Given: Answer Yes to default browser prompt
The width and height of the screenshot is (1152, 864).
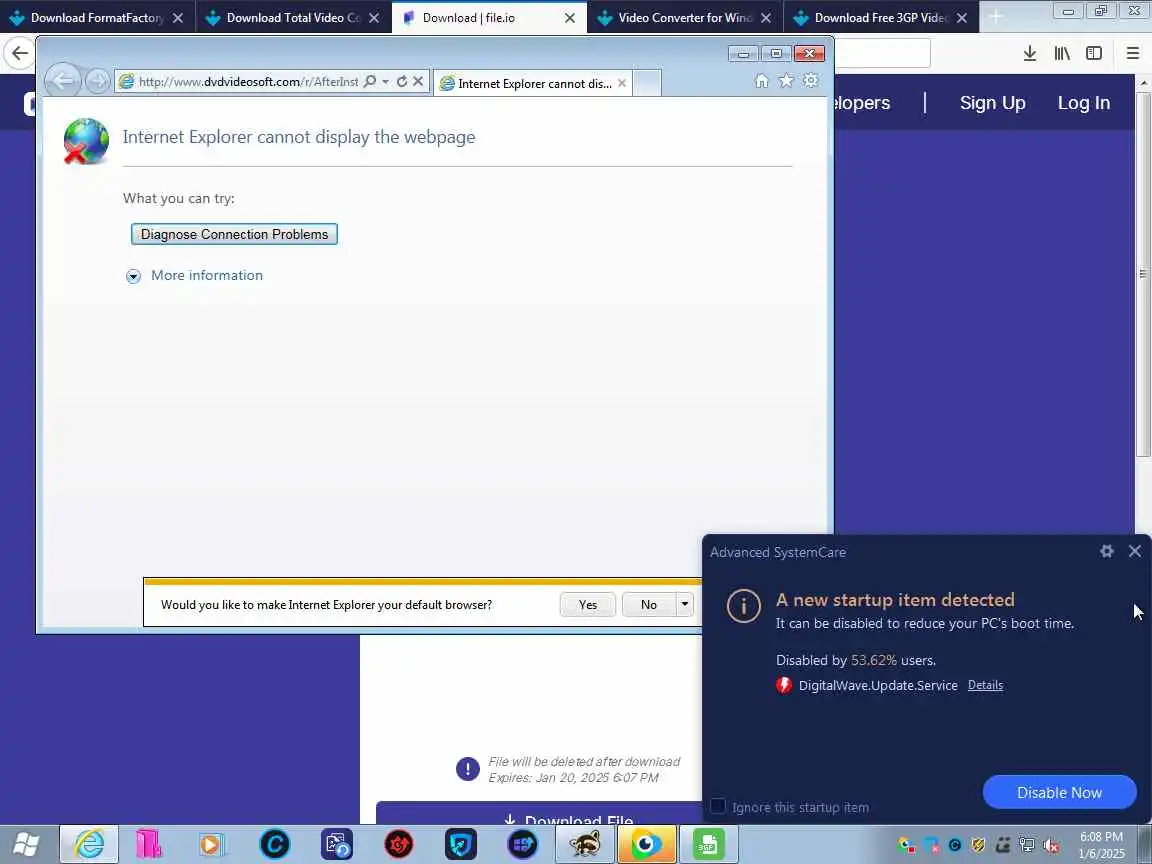Looking at the screenshot, I should [588, 605].
